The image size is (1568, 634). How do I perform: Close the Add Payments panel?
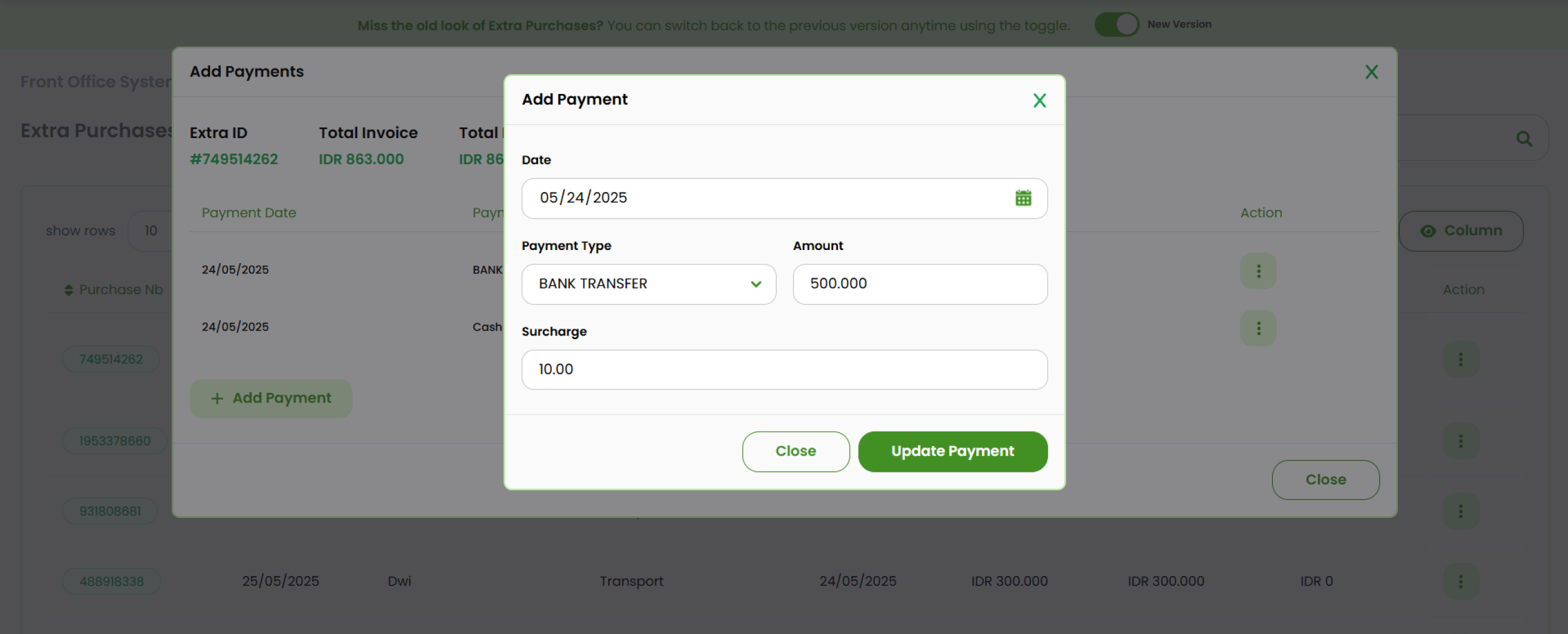1371,72
